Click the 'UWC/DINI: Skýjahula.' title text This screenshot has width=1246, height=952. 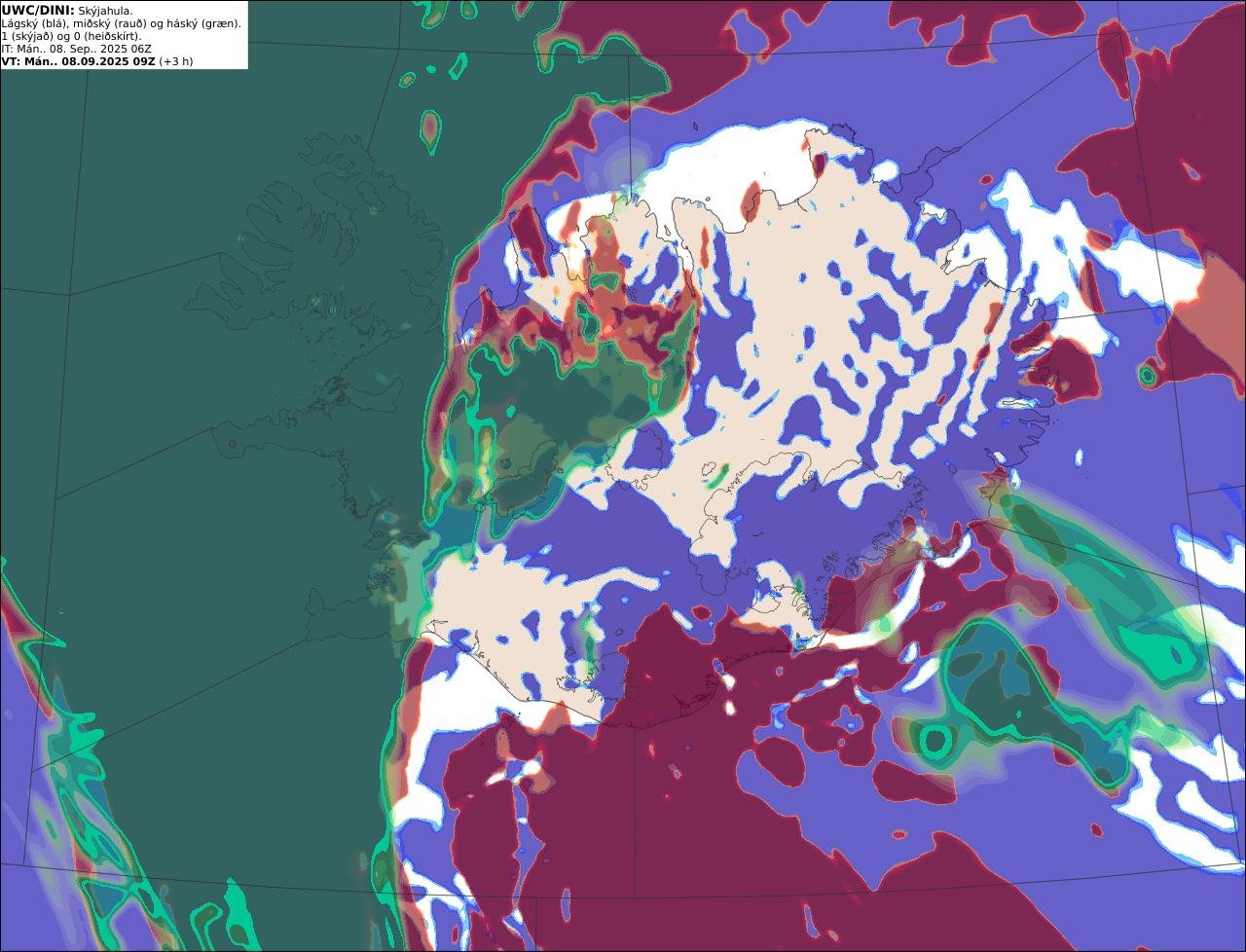tap(67, 10)
